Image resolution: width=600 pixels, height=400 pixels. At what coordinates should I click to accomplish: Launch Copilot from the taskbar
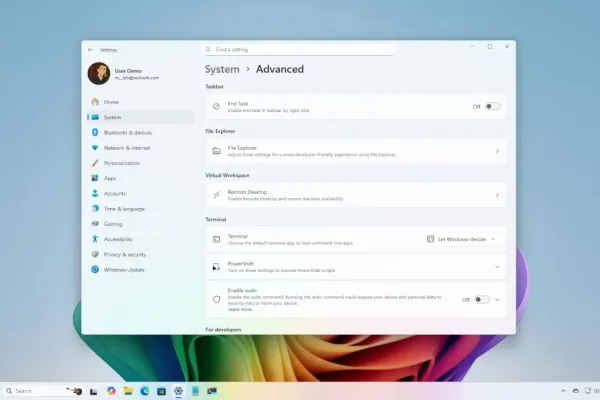point(111,391)
